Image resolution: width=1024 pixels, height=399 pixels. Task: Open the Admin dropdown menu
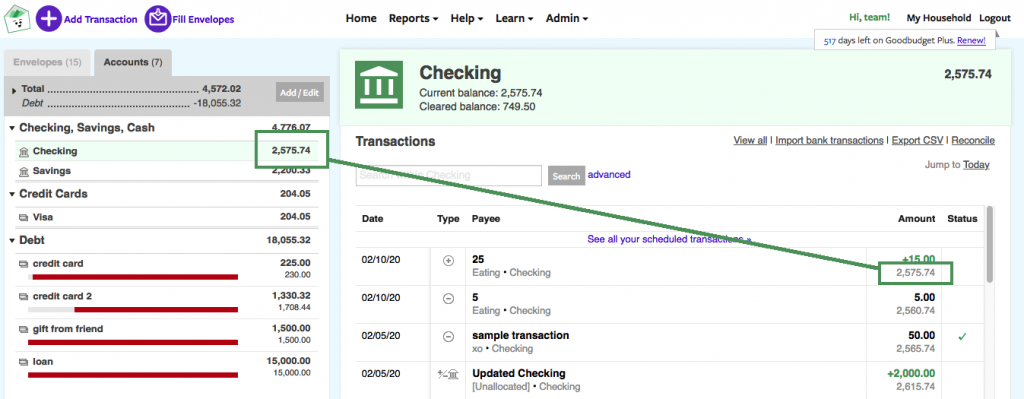click(567, 18)
